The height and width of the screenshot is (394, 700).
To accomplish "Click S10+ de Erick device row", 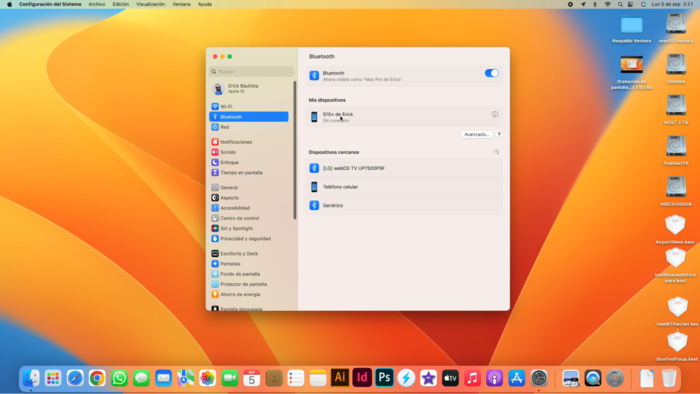I will 404,117.
